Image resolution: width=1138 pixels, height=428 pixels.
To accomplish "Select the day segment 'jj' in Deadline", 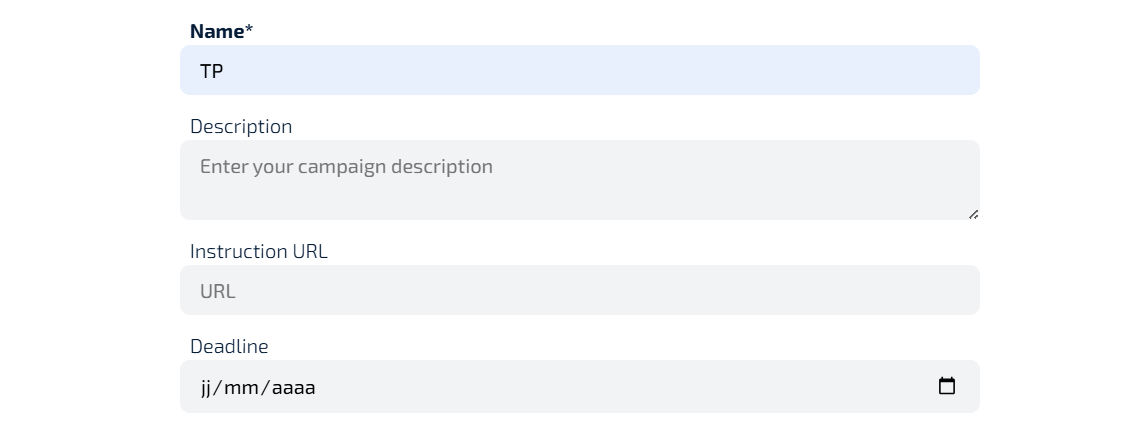I will point(207,387).
